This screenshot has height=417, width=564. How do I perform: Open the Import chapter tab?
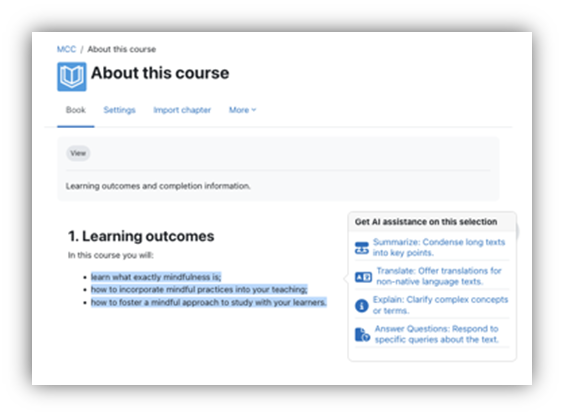182,110
